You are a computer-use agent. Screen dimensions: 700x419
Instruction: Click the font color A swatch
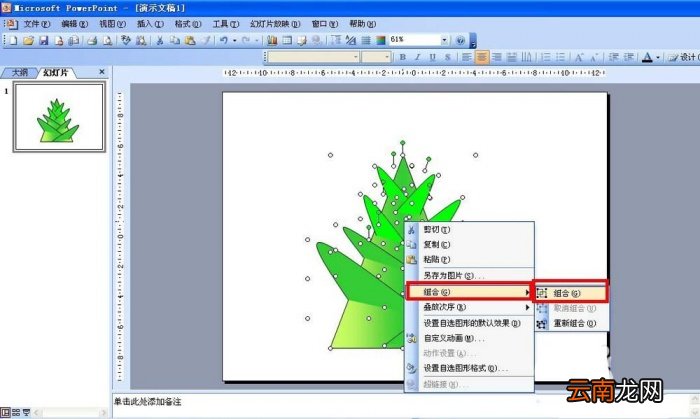[647, 57]
